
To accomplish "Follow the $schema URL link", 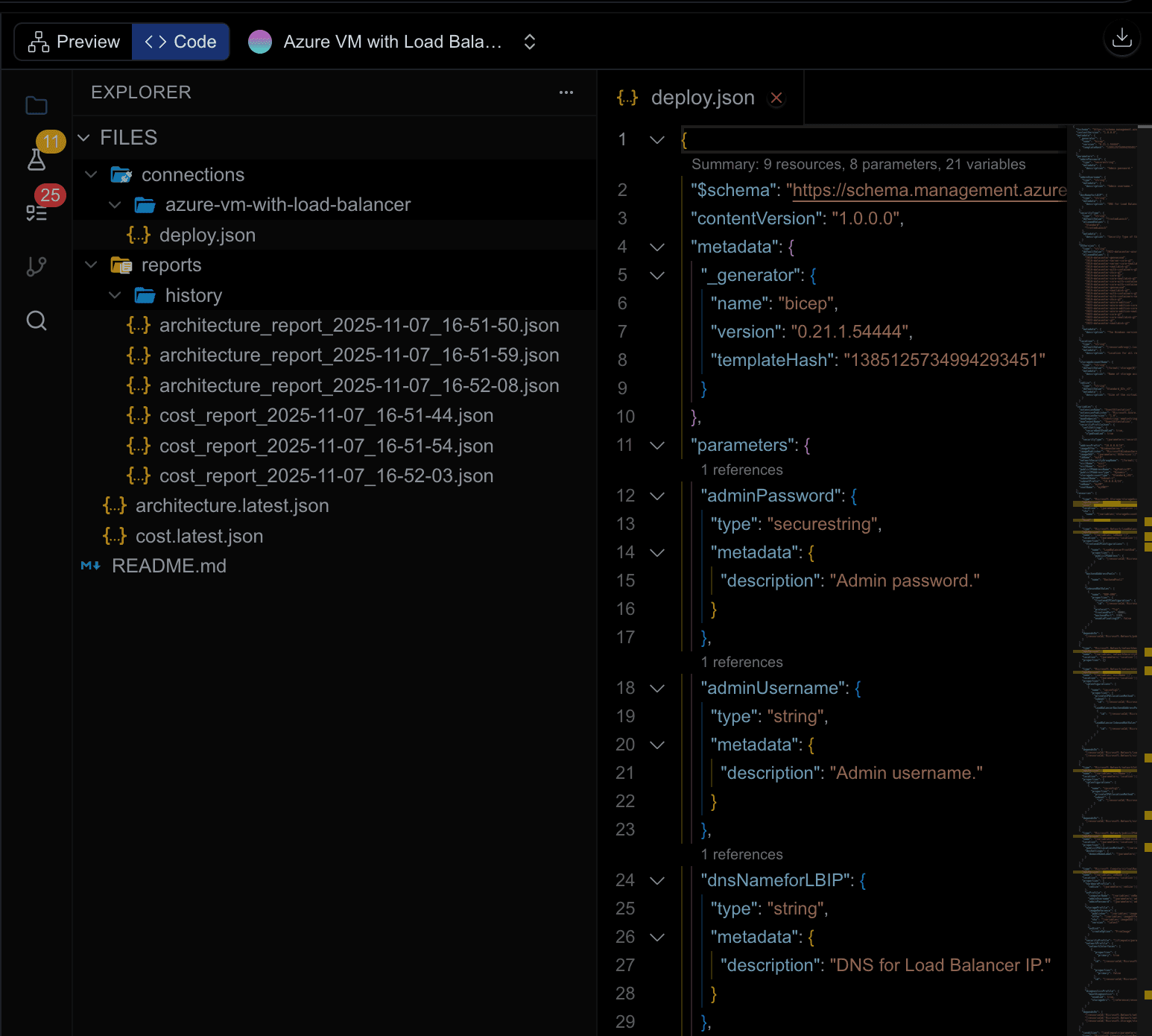I will (929, 190).
